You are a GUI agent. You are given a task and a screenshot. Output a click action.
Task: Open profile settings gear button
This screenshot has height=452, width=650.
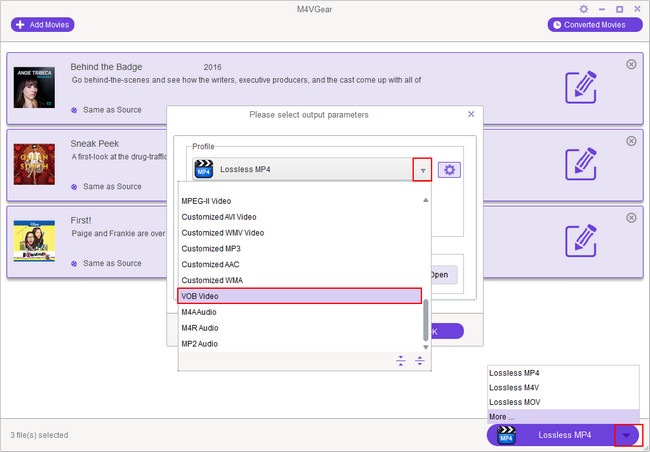pyautogui.click(x=449, y=170)
